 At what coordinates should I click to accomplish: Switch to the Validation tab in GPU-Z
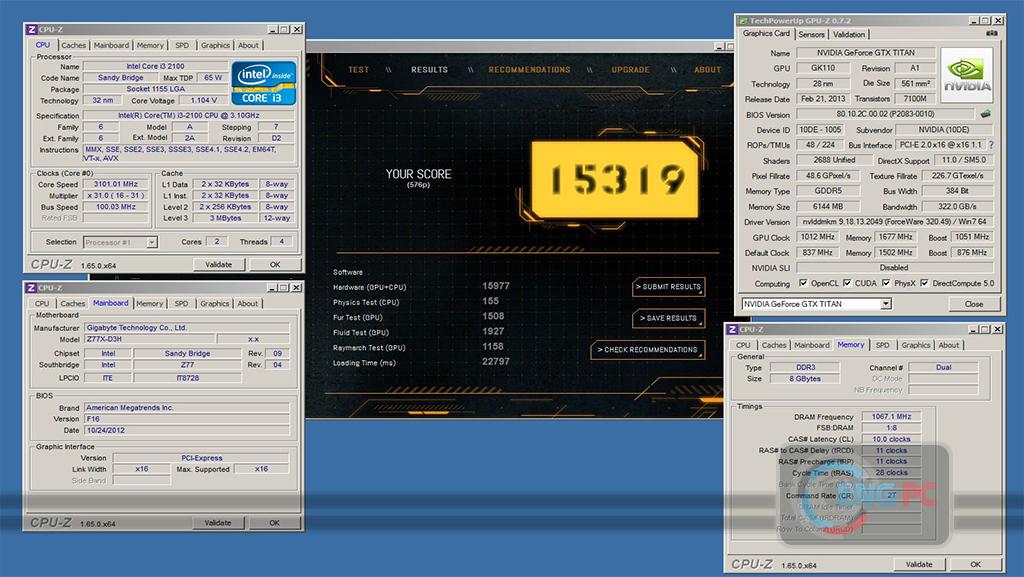click(x=849, y=35)
